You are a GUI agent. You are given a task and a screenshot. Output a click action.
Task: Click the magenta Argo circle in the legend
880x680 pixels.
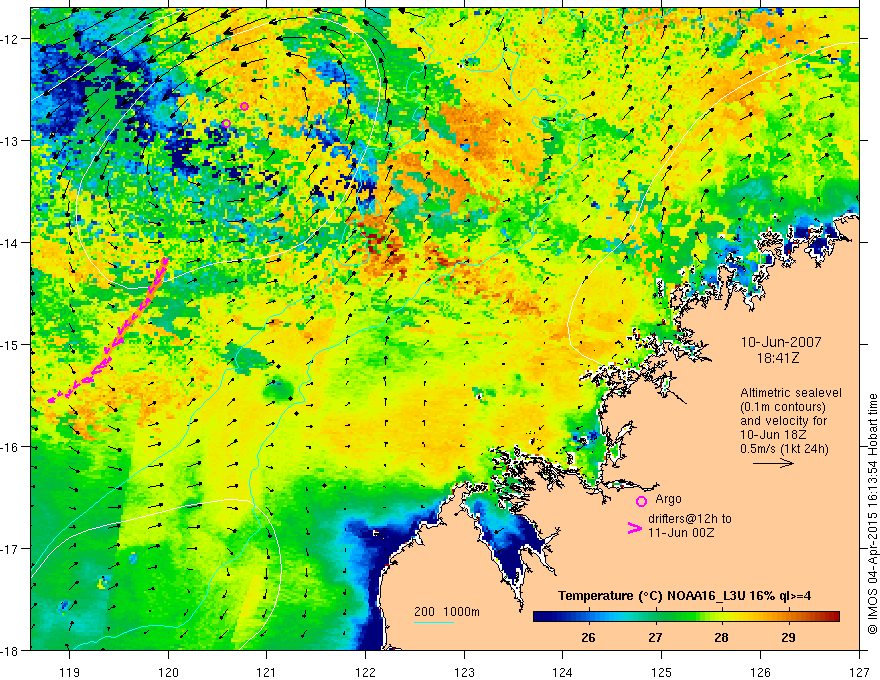pos(641,501)
